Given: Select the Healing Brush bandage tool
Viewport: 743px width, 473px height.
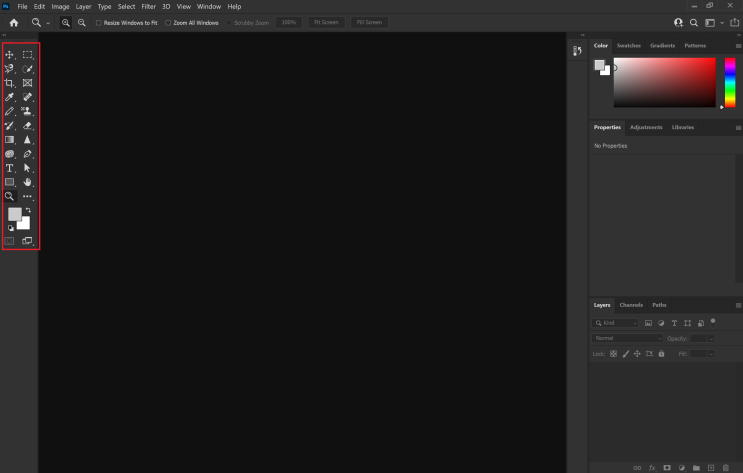Looking at the screenshot, I should (x=27, y=97).
